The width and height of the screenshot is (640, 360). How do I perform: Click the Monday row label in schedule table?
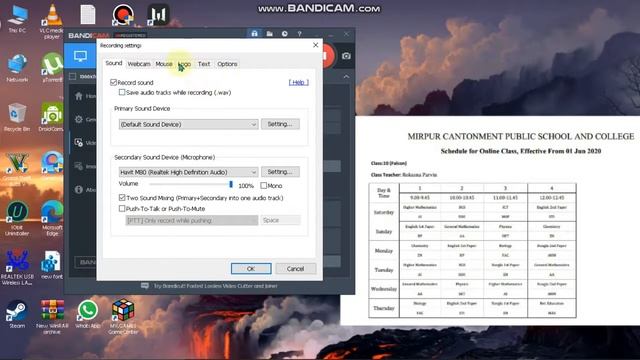pyautogui.click(x=384, y=251)
